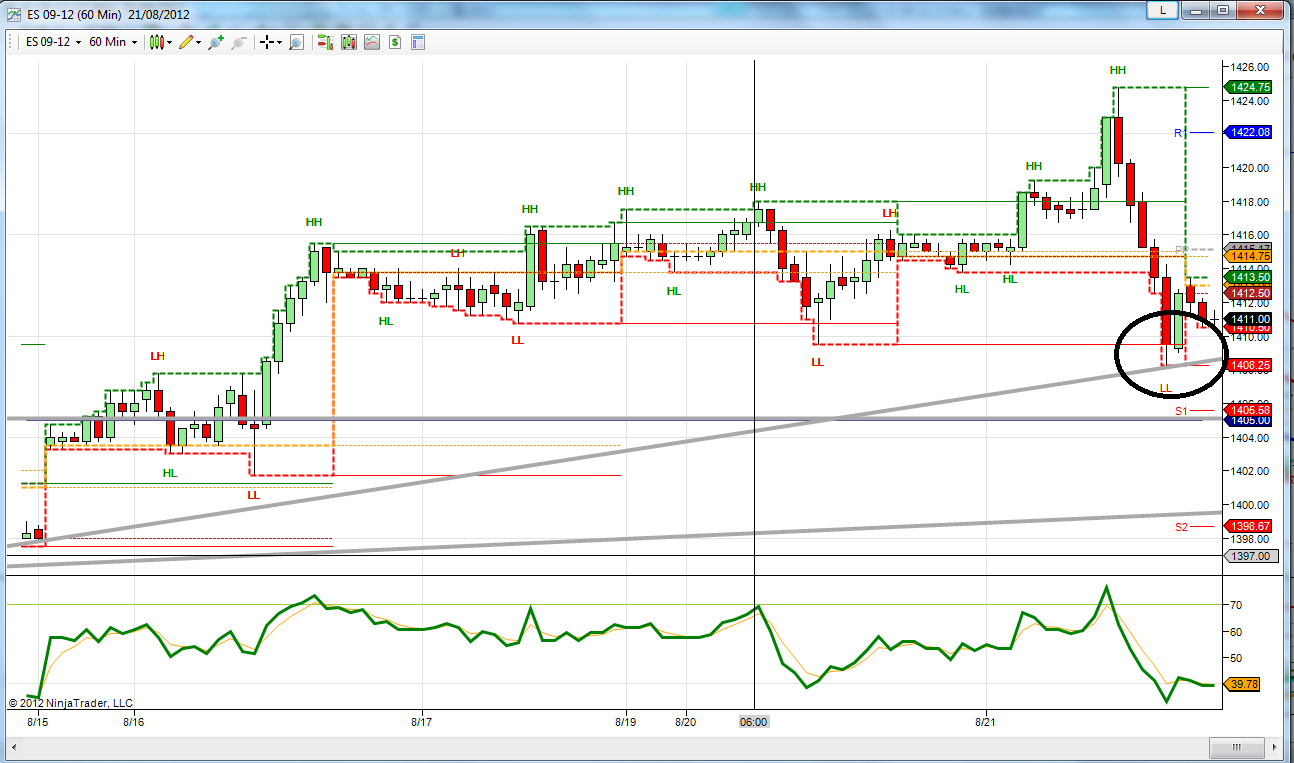Click the zoom in magnifier icon

coord(215,42)
